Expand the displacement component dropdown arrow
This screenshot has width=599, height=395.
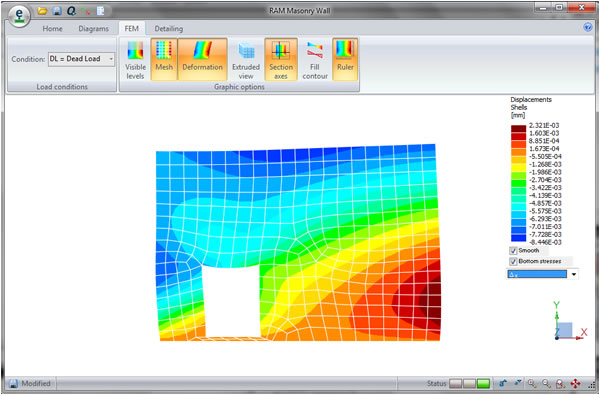click(x=574, y=274)
